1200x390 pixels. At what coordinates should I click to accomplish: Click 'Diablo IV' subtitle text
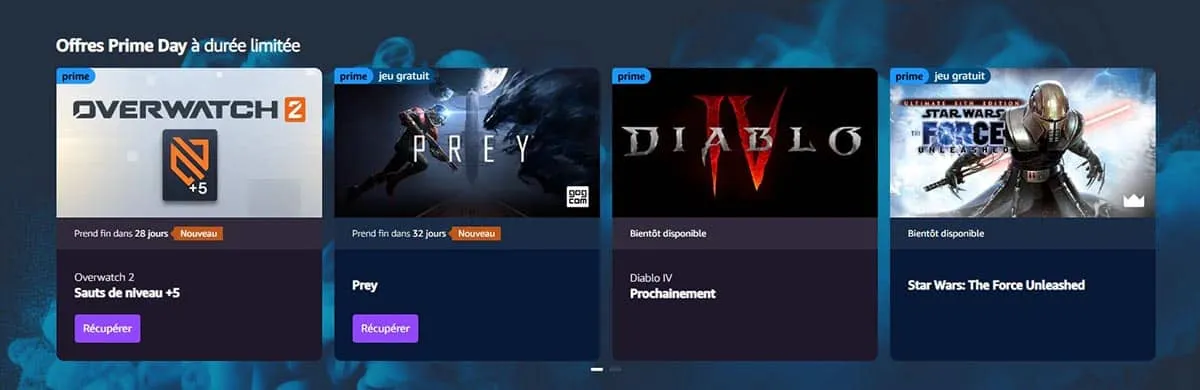point(651,278)
